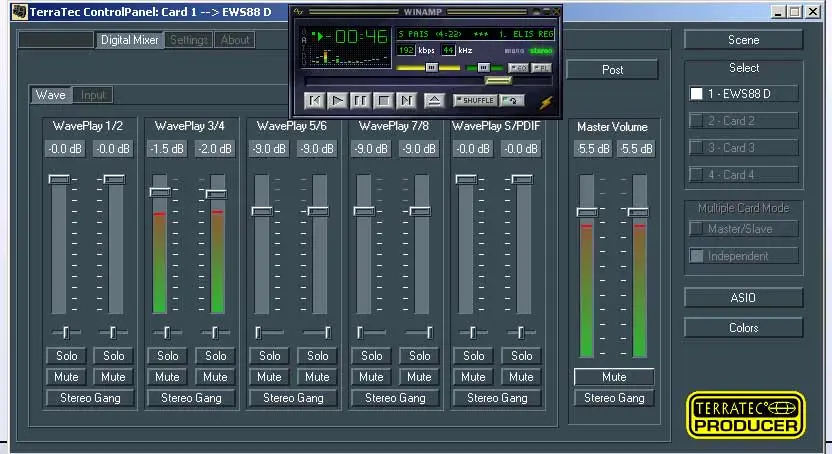Screen dimensions: 832x454
Task: Toggle Stereo Gang for Master Volume
Action: (614, 398)
